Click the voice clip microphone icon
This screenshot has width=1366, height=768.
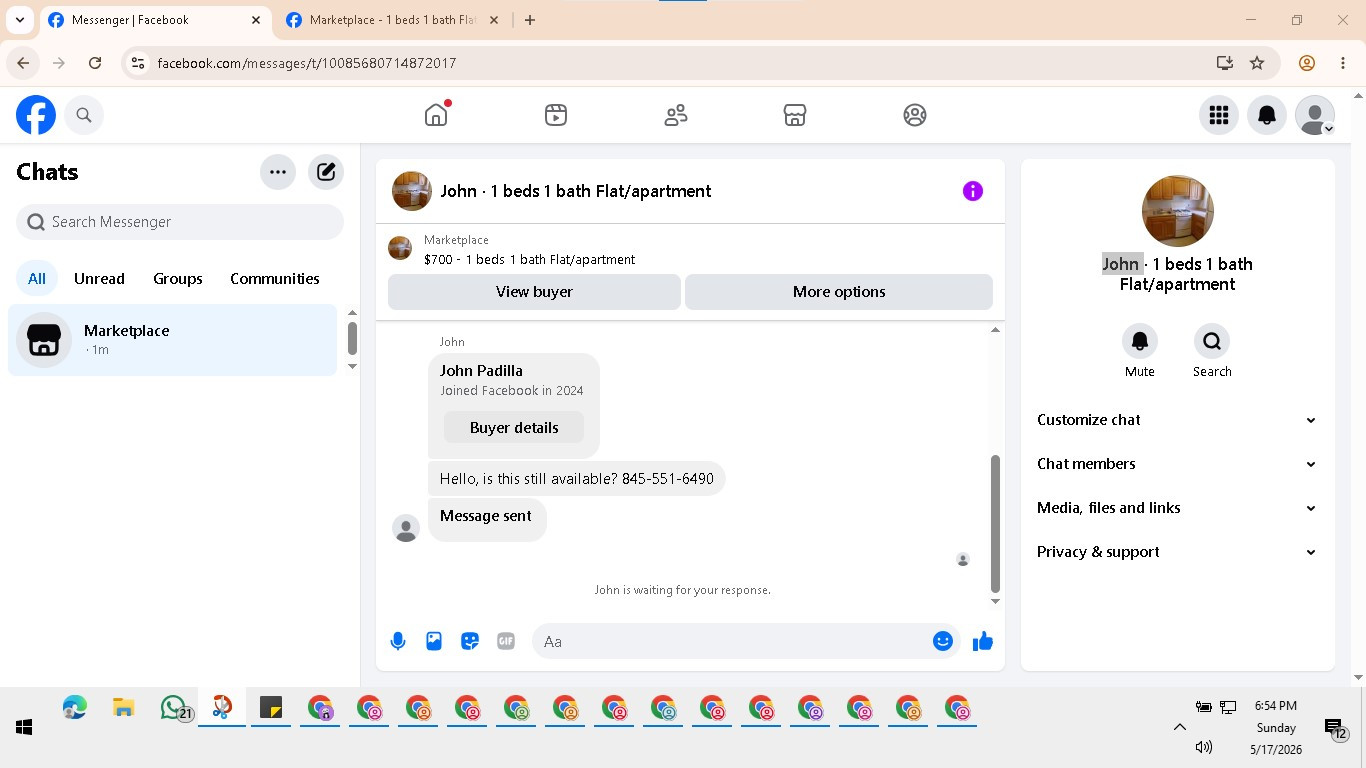[398, 641]
